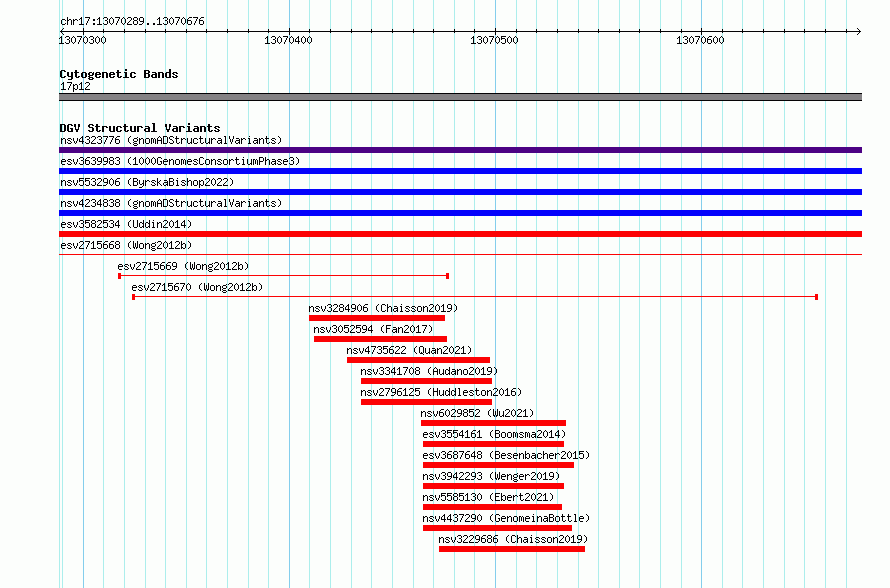Click ruler position 13070300

click(x=82, y=40)
